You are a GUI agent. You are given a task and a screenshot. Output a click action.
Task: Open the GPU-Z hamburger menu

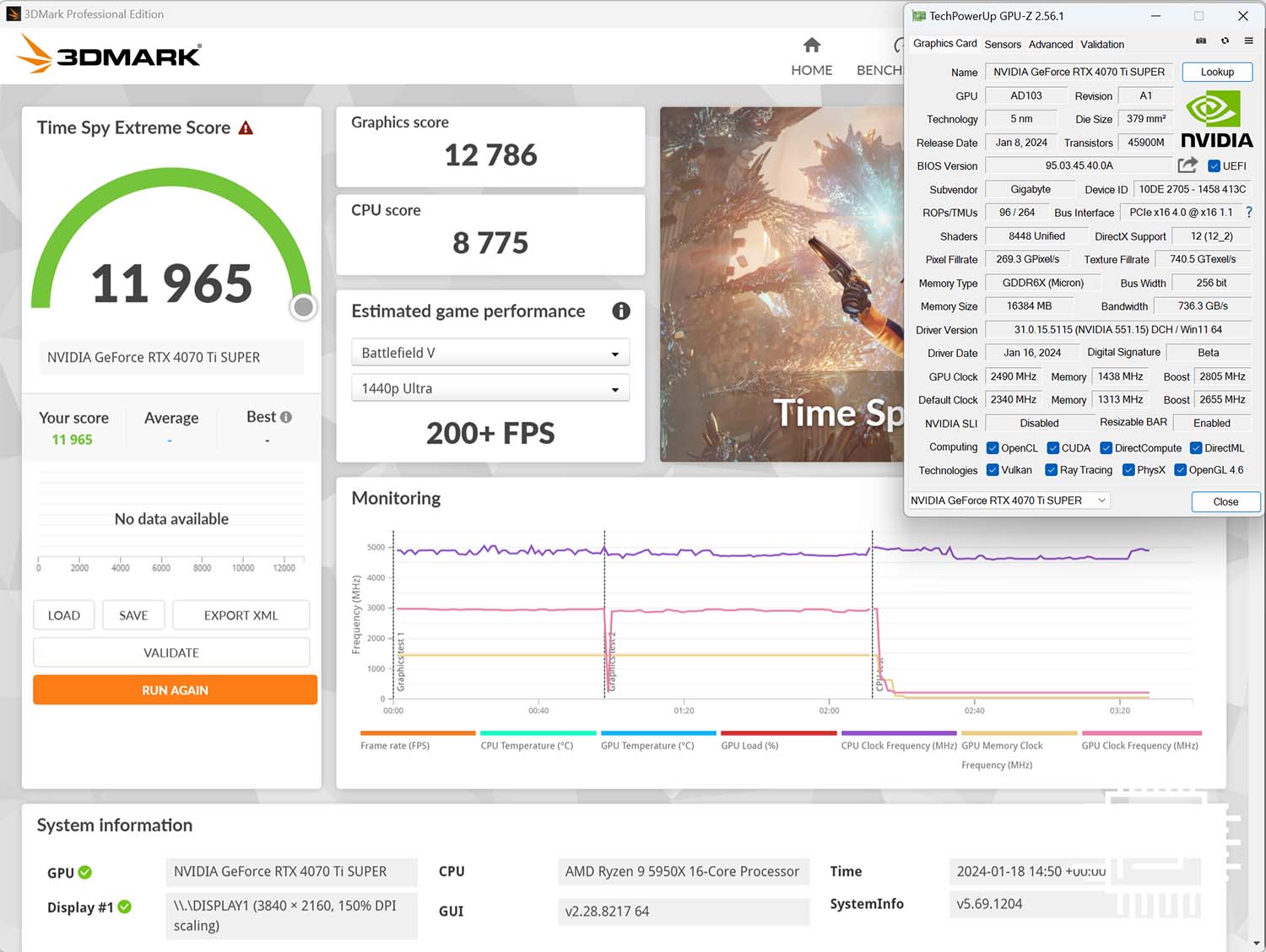tap(1248, 41)
